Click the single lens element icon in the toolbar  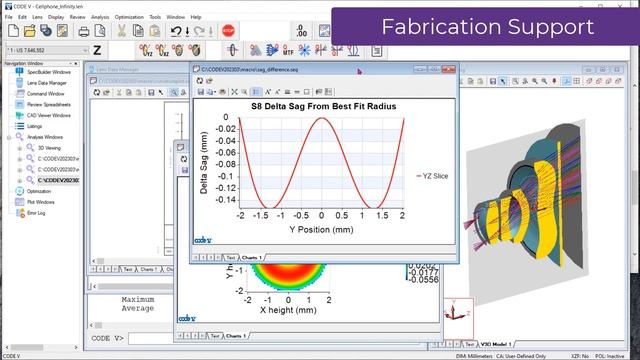click(233, 50)
